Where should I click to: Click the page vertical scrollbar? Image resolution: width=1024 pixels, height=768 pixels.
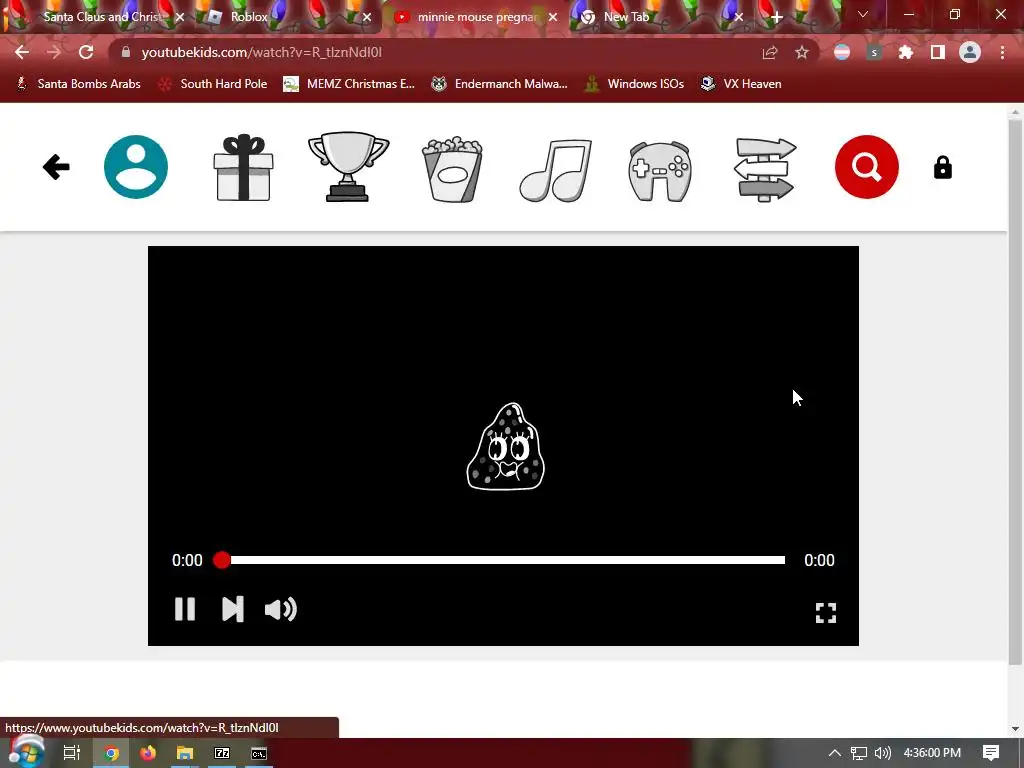pos(1015,392)
